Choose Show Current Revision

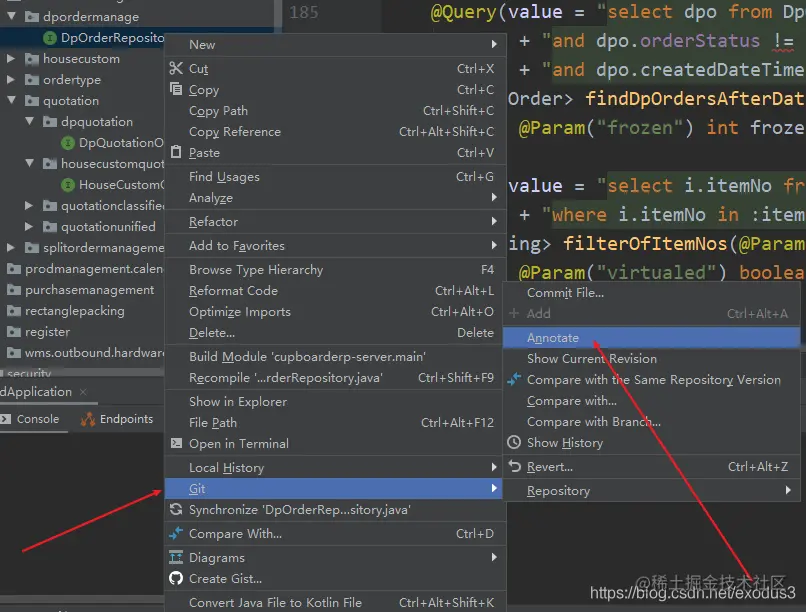(x=652, y=359)
